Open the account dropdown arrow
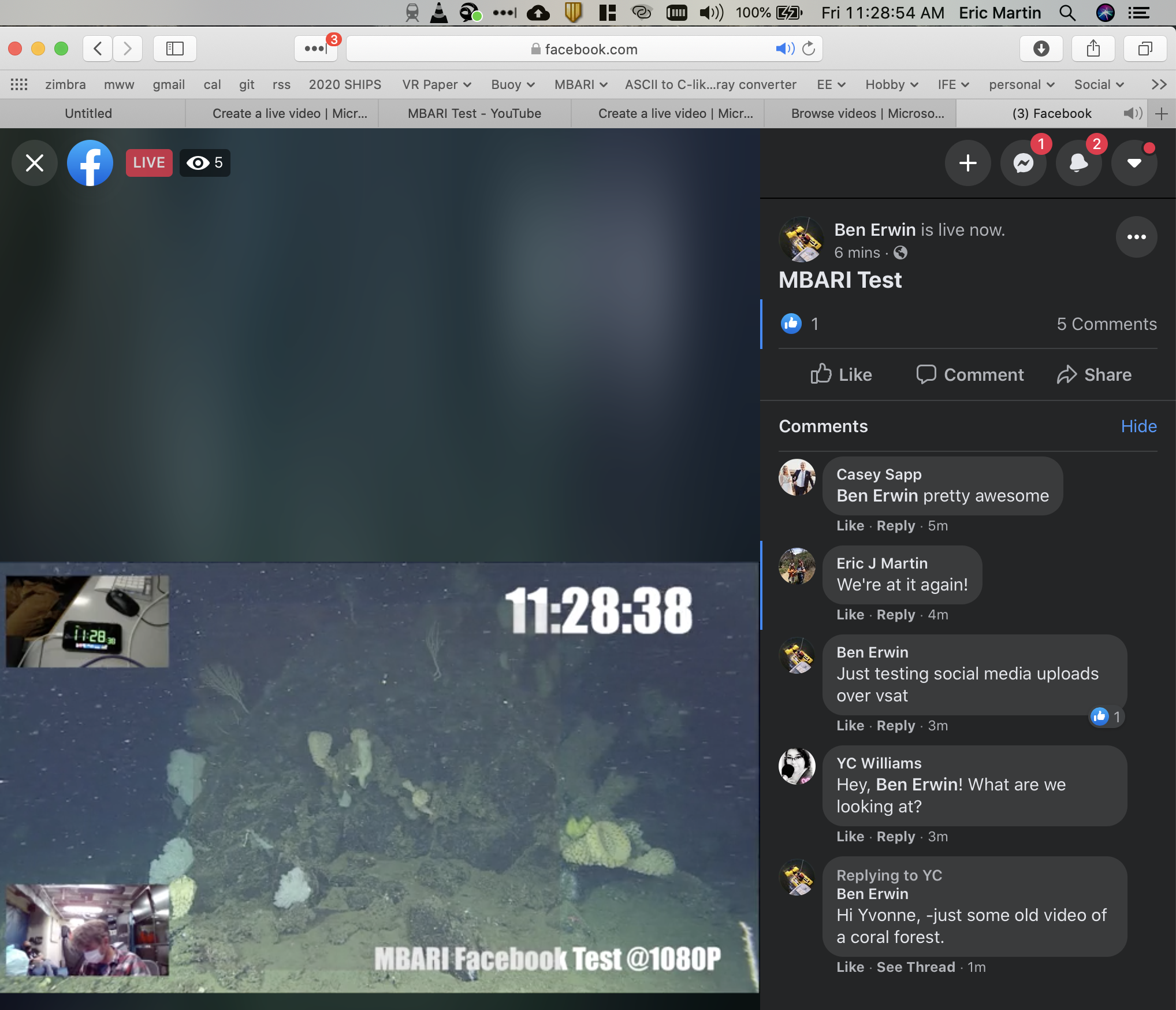 pyautogui.click(x=1134, y=163)
